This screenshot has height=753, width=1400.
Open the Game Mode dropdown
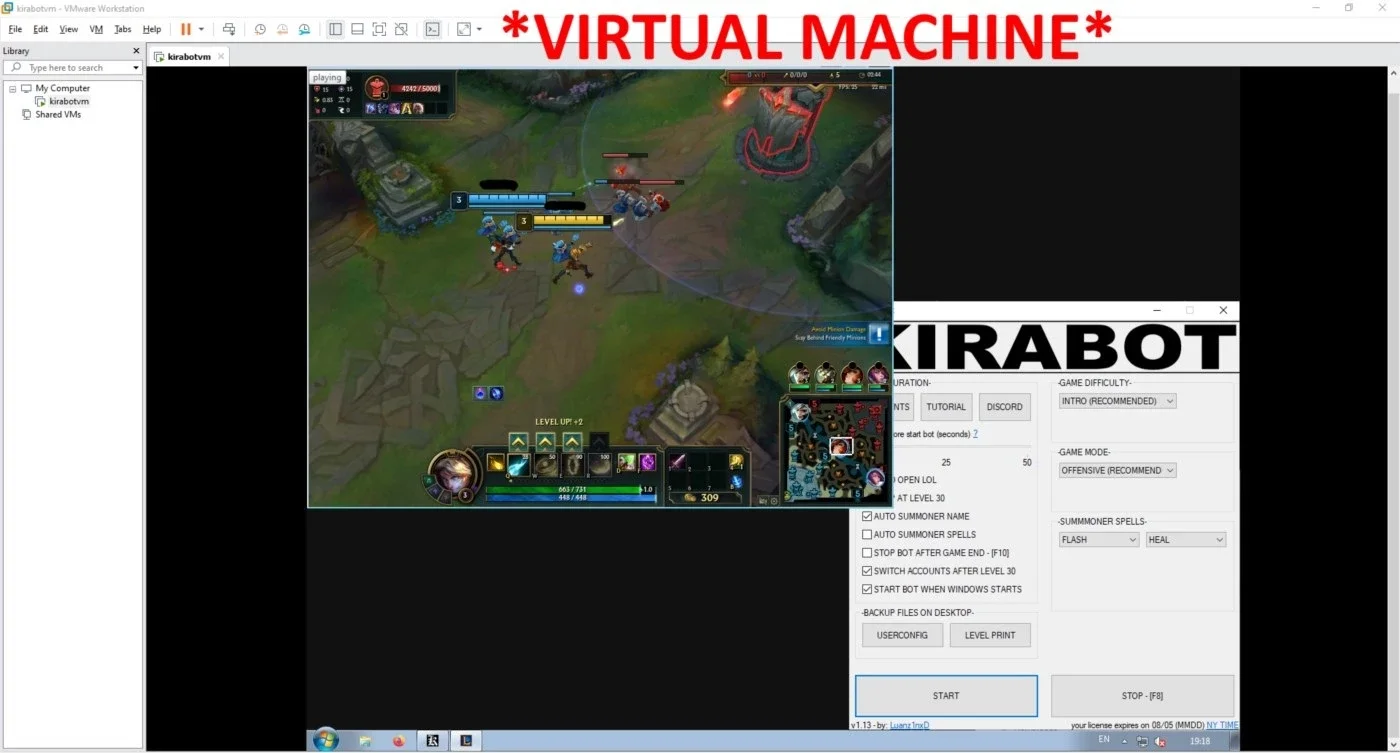coord(1118,470)
